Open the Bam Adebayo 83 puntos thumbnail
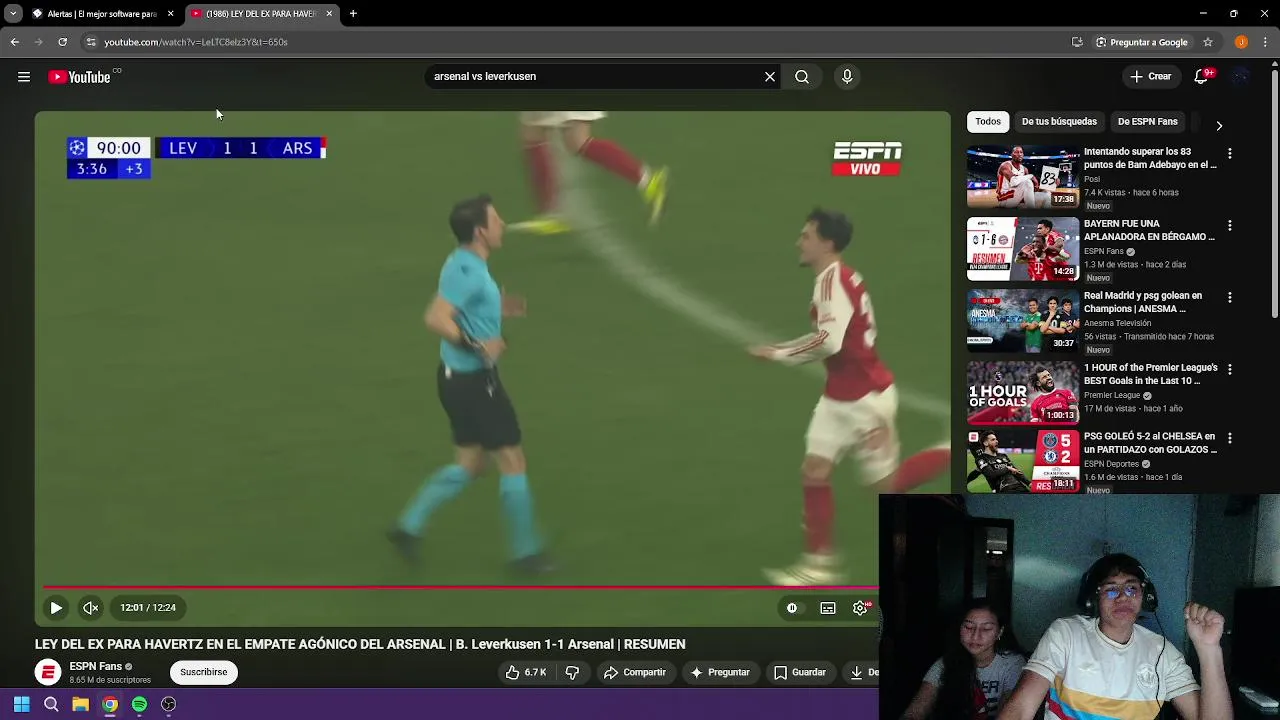The height and width of the screenshot is (720, 1280). coord(1023,177)
